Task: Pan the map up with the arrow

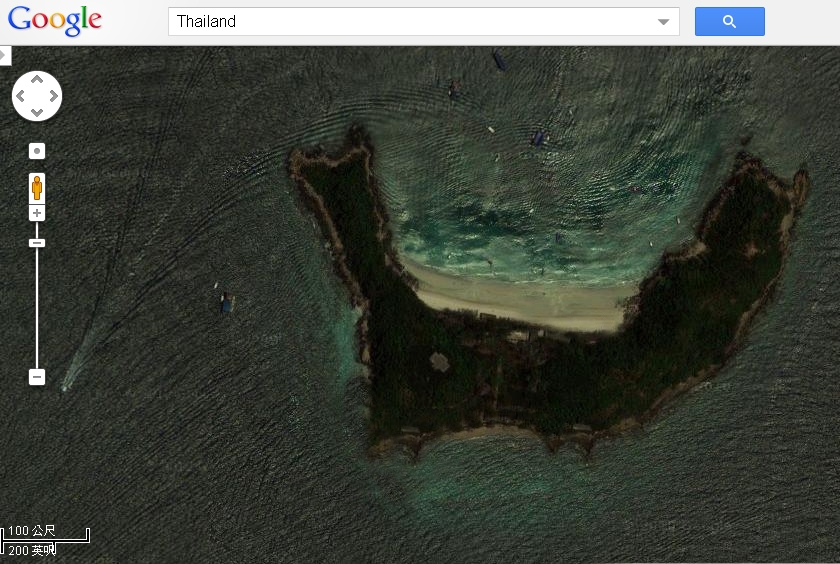Action: tap(37, 80)
